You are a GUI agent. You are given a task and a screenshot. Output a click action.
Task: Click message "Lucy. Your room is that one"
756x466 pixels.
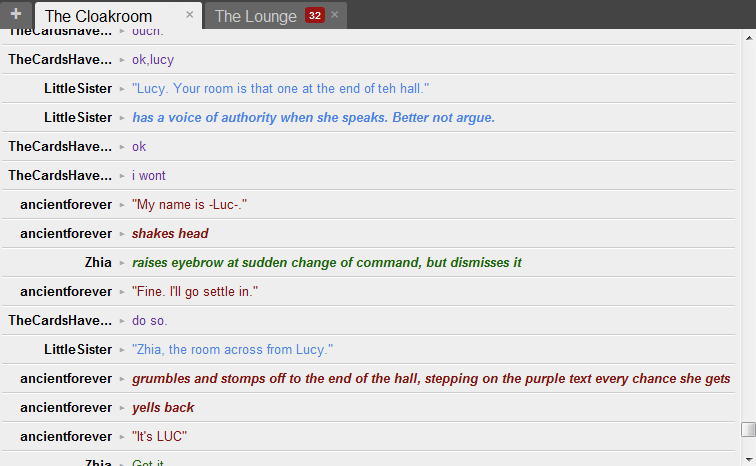(x=281, y=89)
